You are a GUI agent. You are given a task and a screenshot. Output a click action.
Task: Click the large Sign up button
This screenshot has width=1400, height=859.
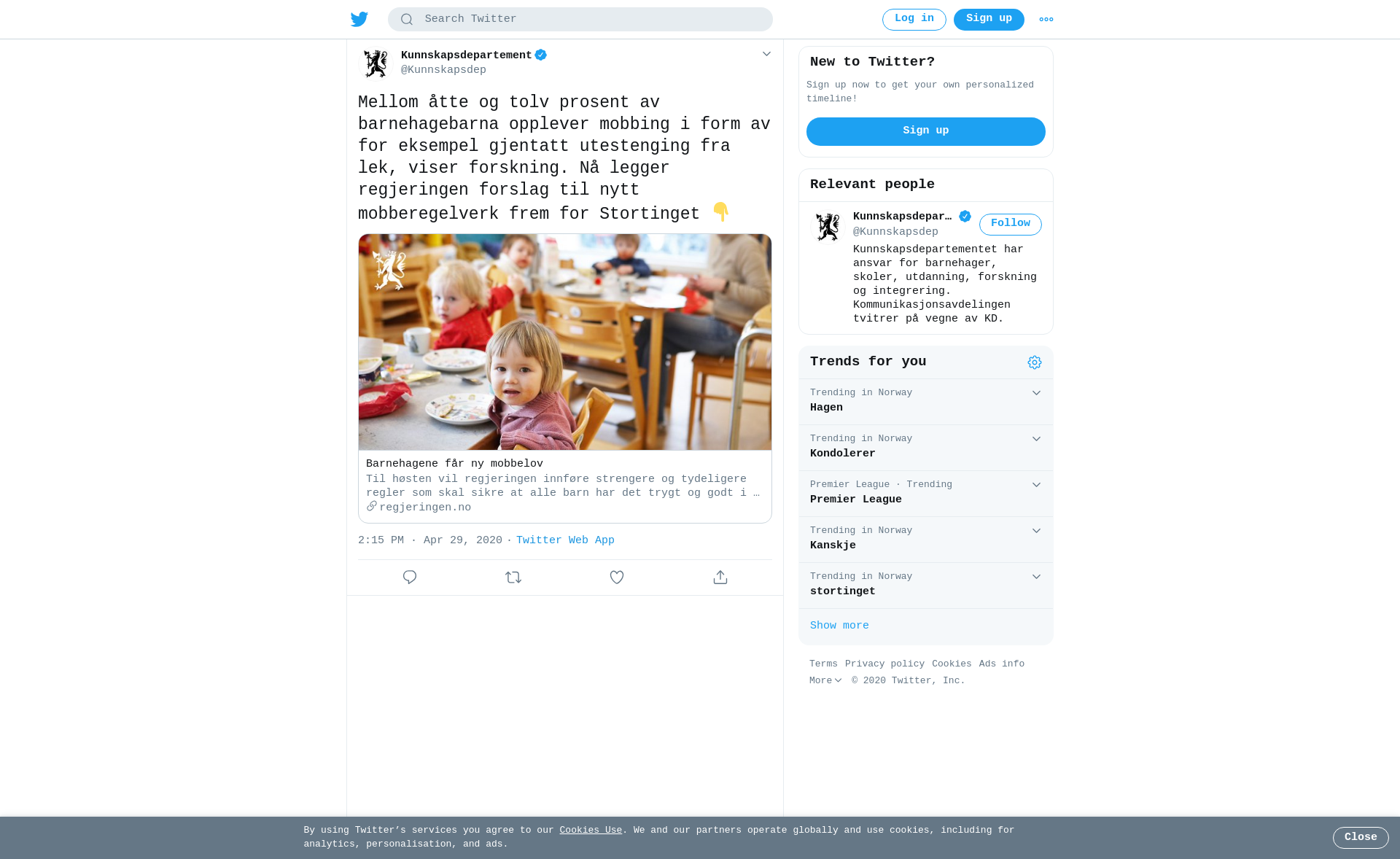pyautogui.click(x=926, y=131)
